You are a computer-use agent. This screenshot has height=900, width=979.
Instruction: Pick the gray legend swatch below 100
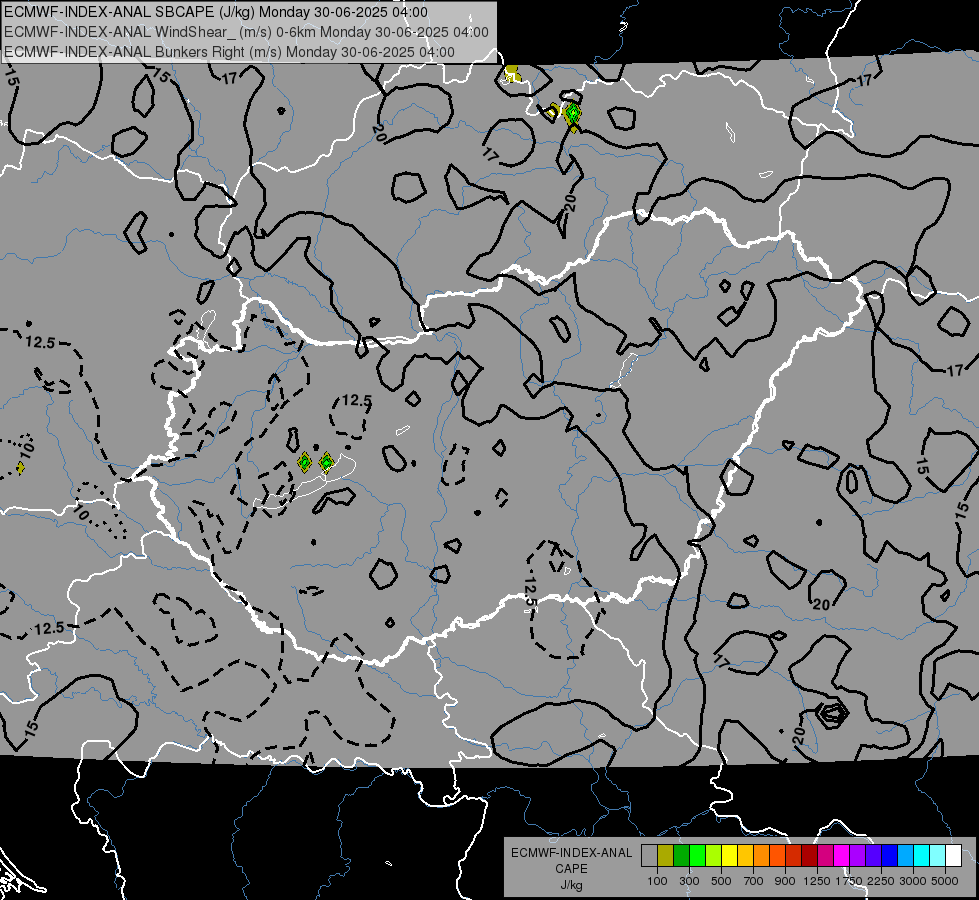[649, 856]
